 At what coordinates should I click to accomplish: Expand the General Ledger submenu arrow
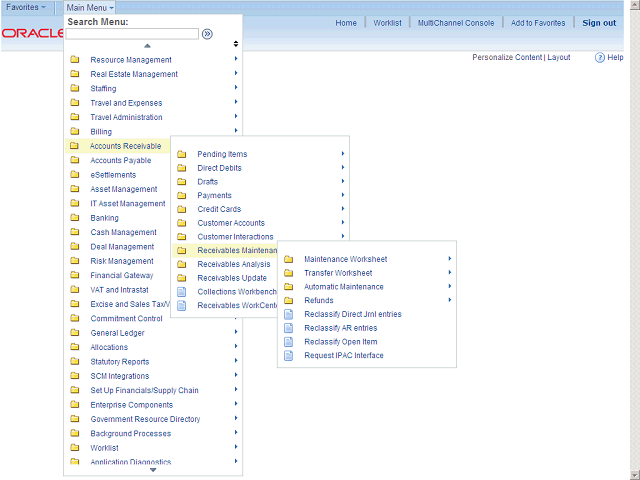tap(236, 333)
